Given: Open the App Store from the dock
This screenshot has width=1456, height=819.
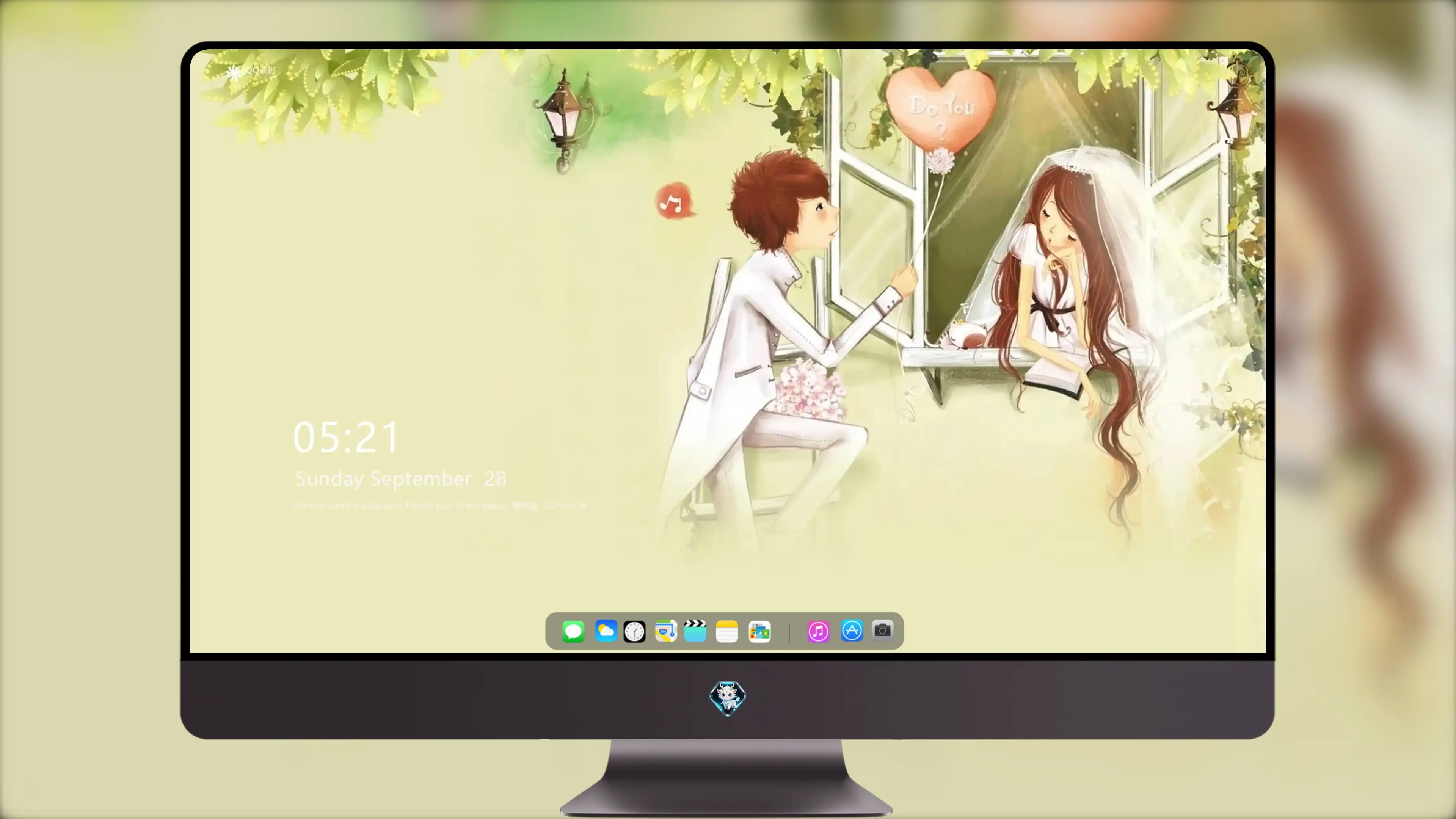Looking at the screenshot, I should click(x=852, y=631).
